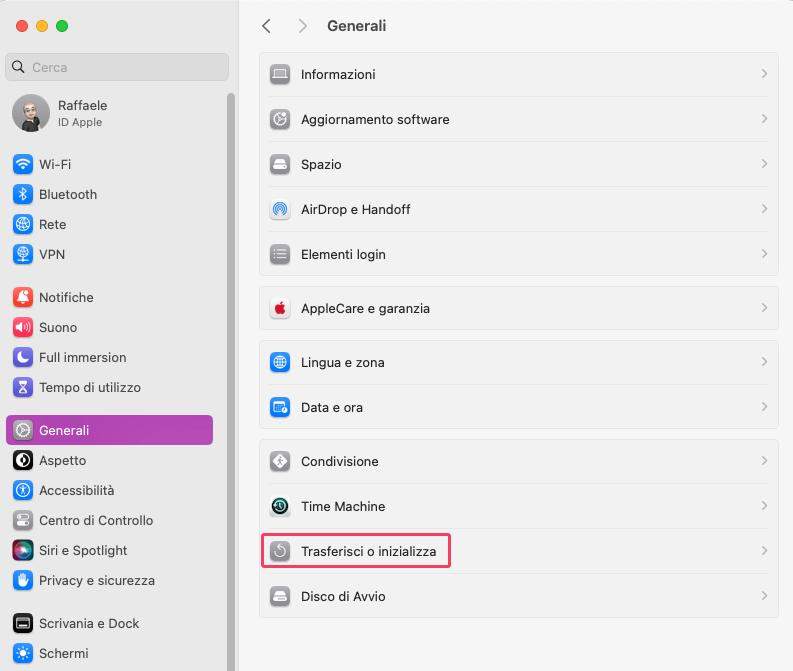Screen dimensions: 793x671
Task: Click the Tempo di utilizzo hourglass icon
Action: click(x=23, y=387)
